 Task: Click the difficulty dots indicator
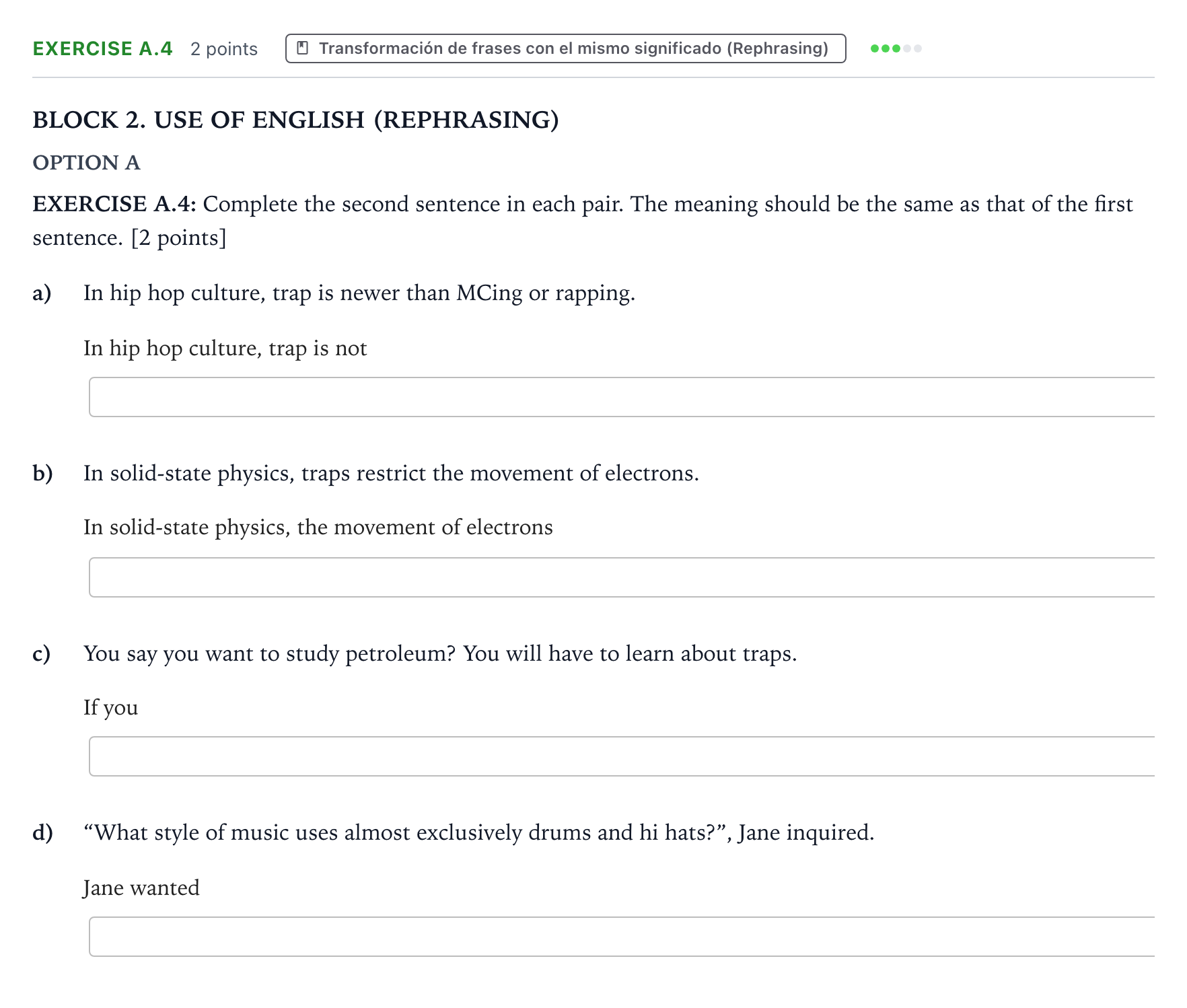(896, 48)
